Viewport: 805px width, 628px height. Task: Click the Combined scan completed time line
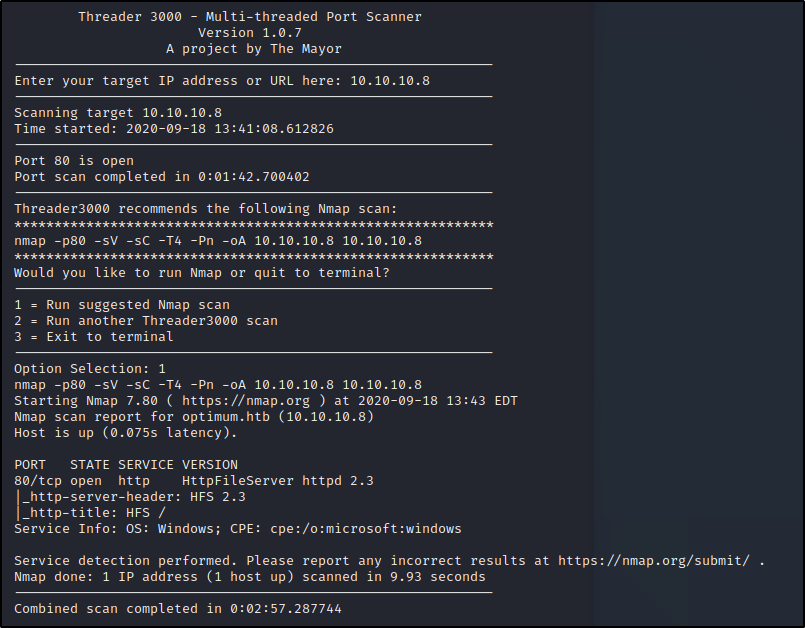(x=178, y=608)
